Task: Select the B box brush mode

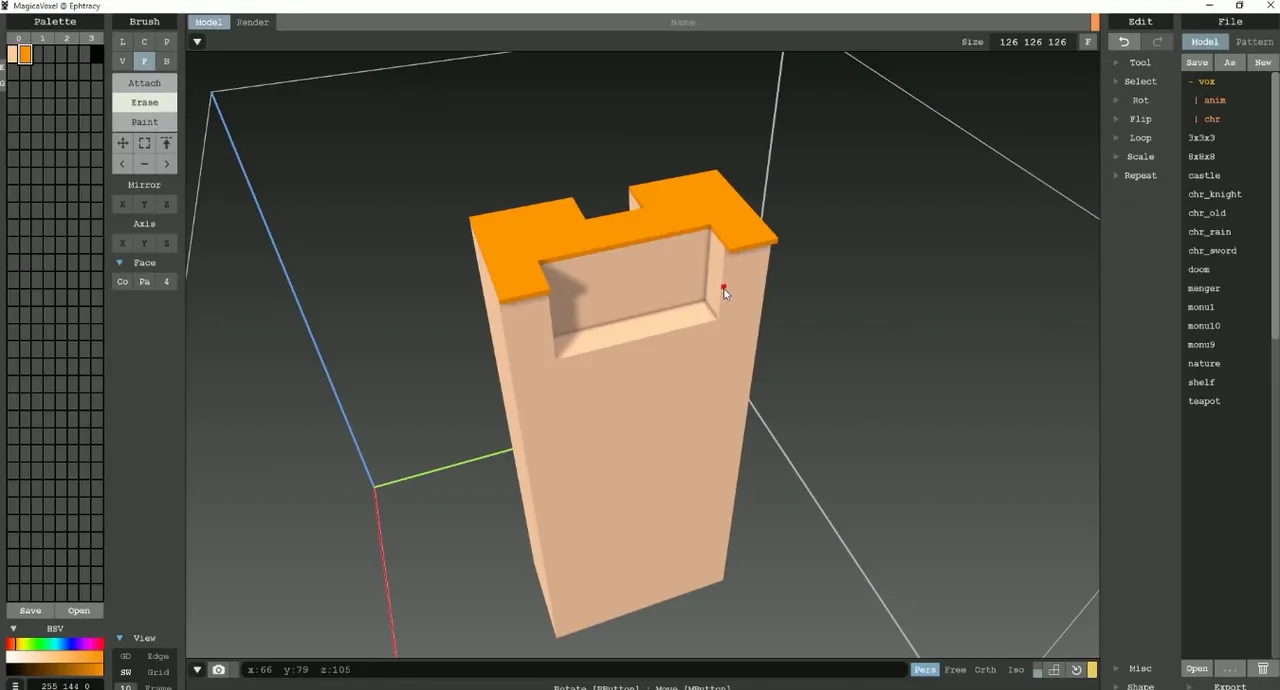Action: 166,61
